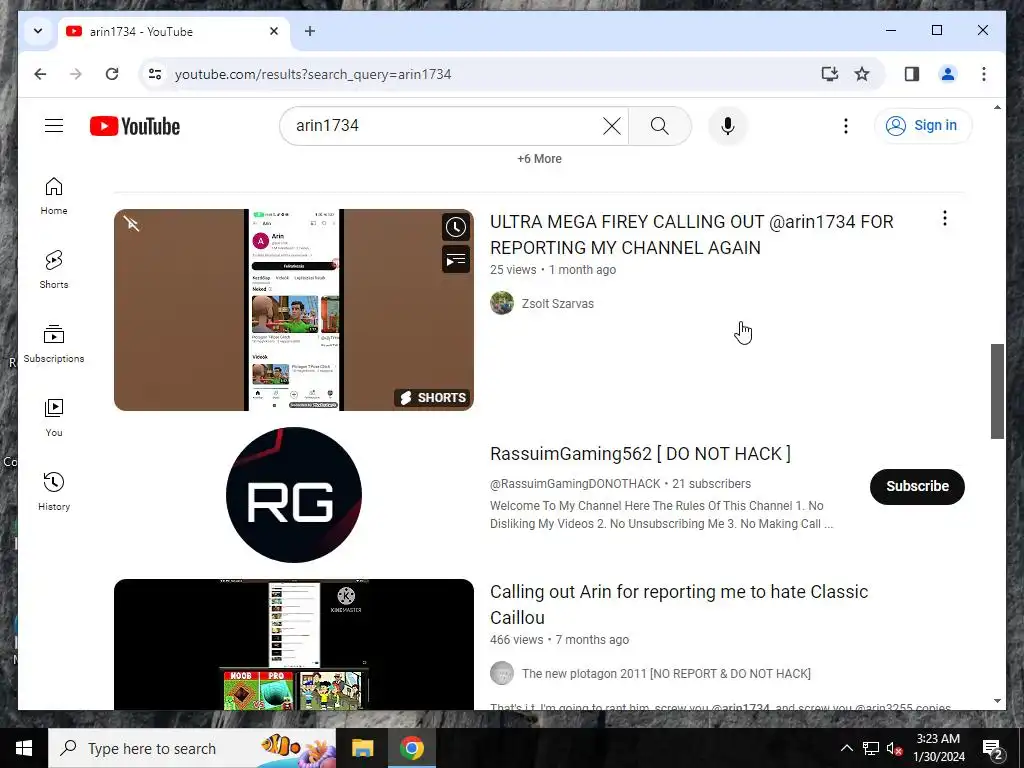The height and width of the screenshot is (768, 1024).
Task: Reload the page
Action: coord(112,74)
